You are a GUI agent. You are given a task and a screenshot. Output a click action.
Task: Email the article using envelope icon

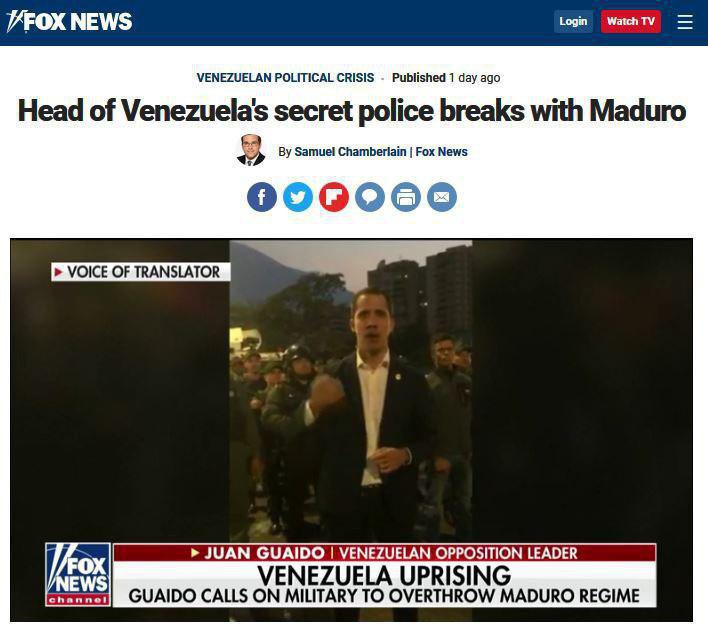(x=442, y=197)
